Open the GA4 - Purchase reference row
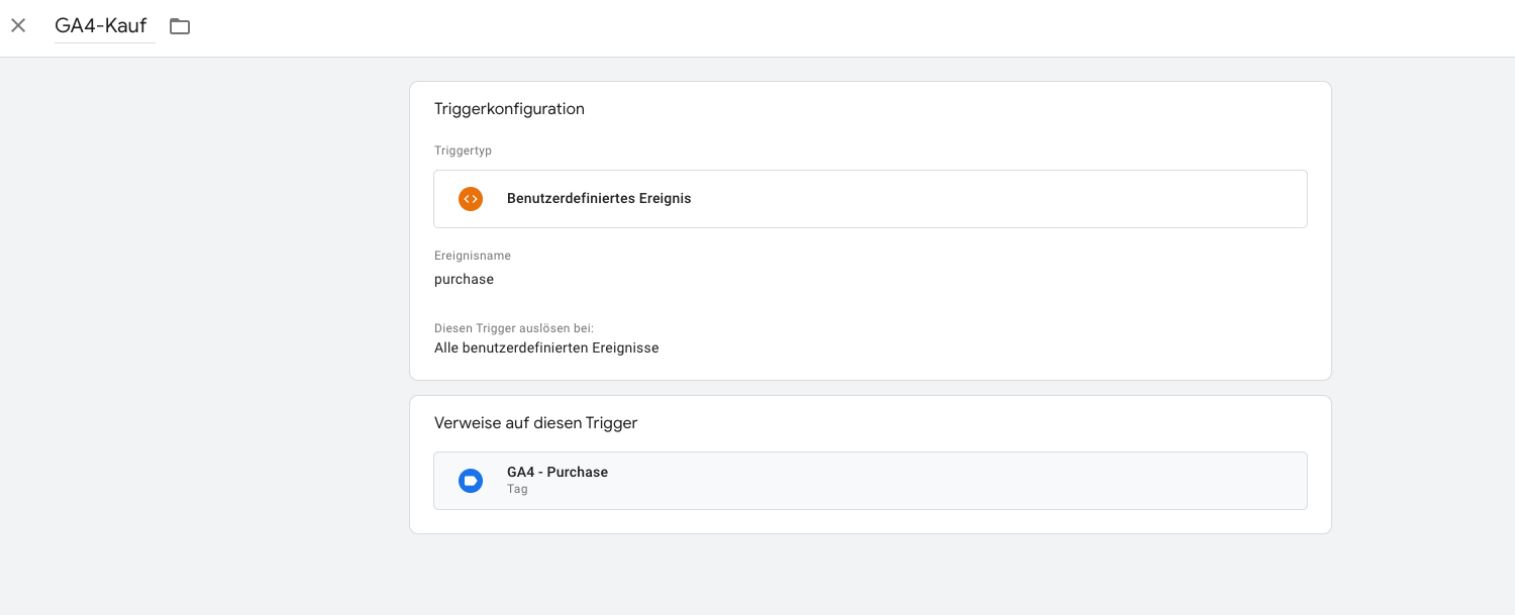The height and width of the screenshot is (615, 1515). tap(870, 481)
